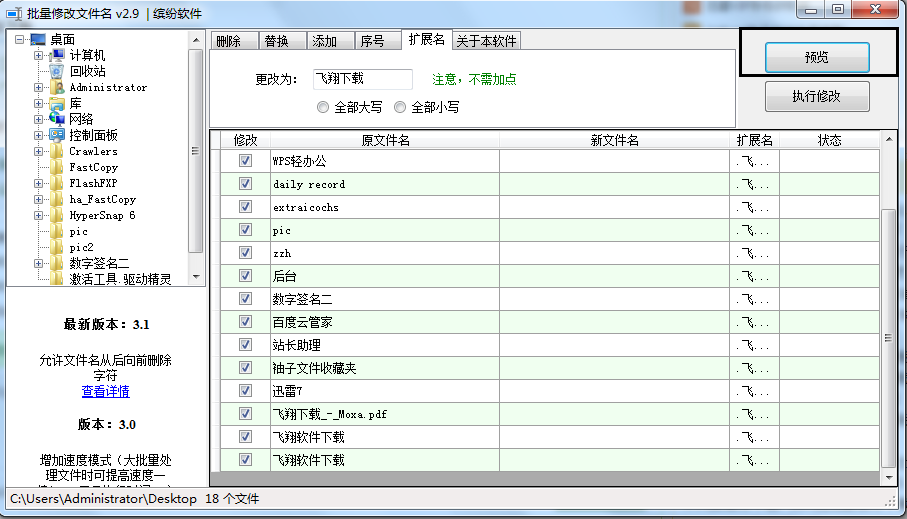Image resolution: width=907 pixels, height=519 pixels.
Task: Click the Crawlers folder icon
Action: click(x=57, y=152)
